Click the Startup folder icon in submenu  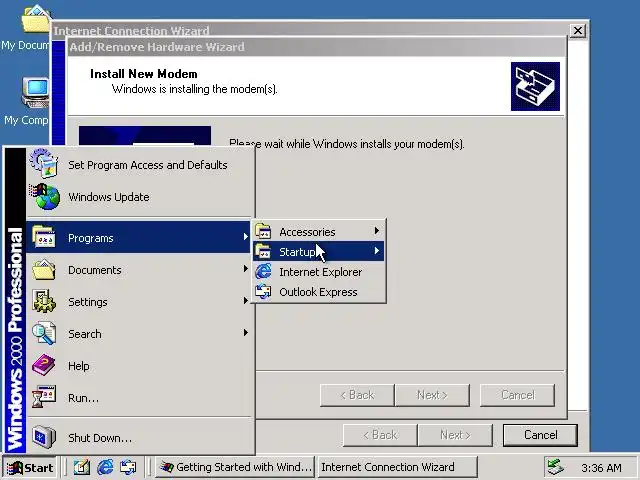pyautogui.click(x=263, y=251)
